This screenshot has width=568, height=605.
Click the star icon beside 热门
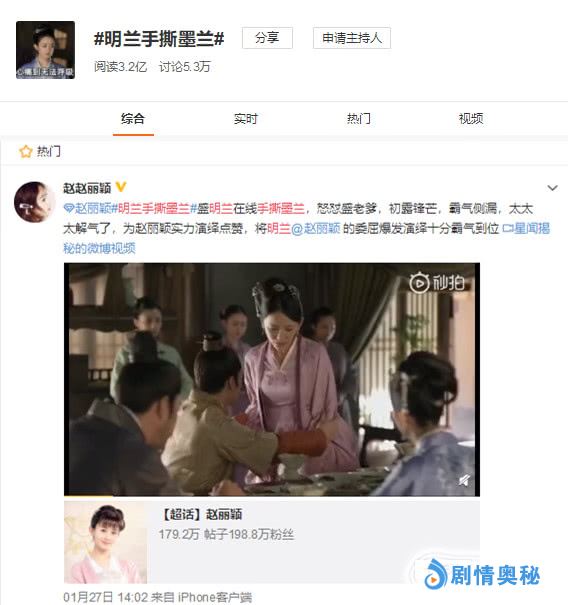click(x=26, y=152)
